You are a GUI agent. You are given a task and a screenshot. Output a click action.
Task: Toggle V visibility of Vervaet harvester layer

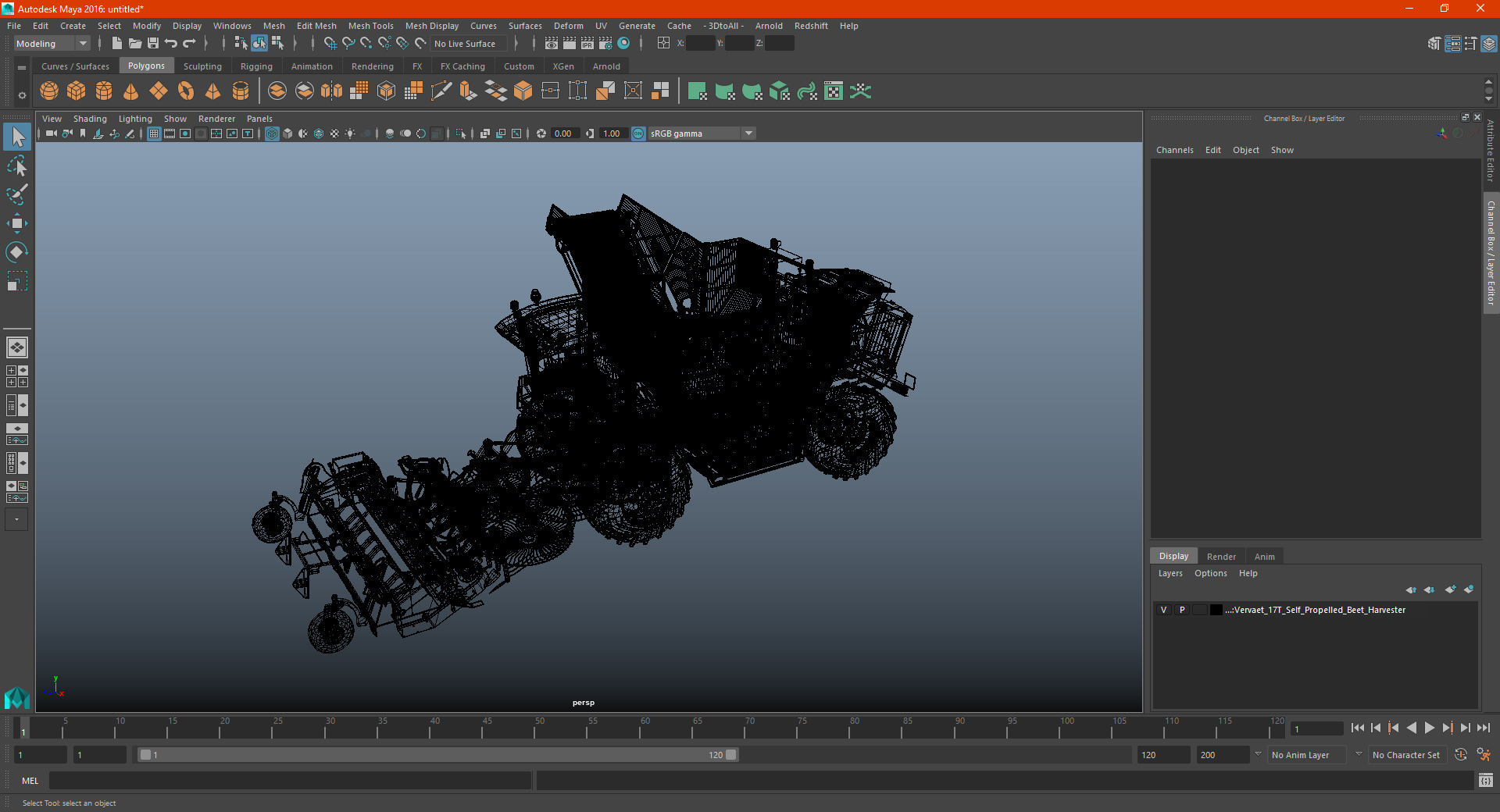[1163, 610]
